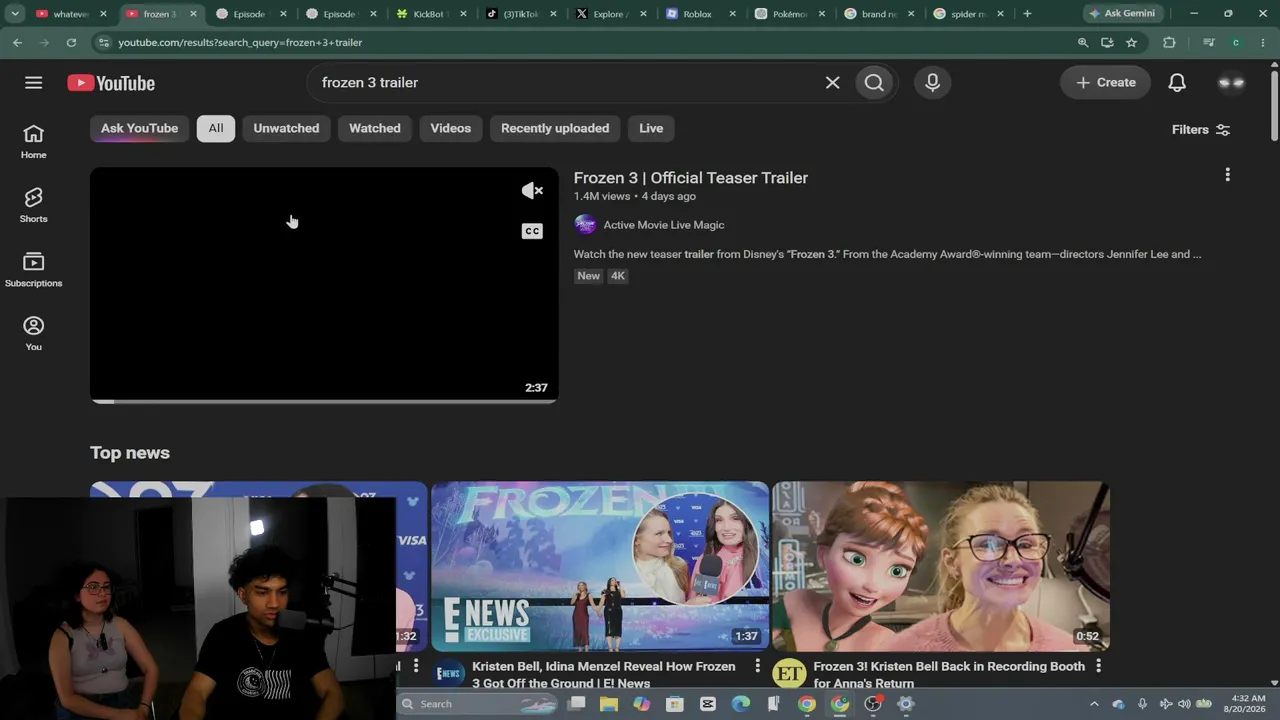Screen dimensions: 1280x720
Task: Select the Live filter chip
Action: click(651, 128)
